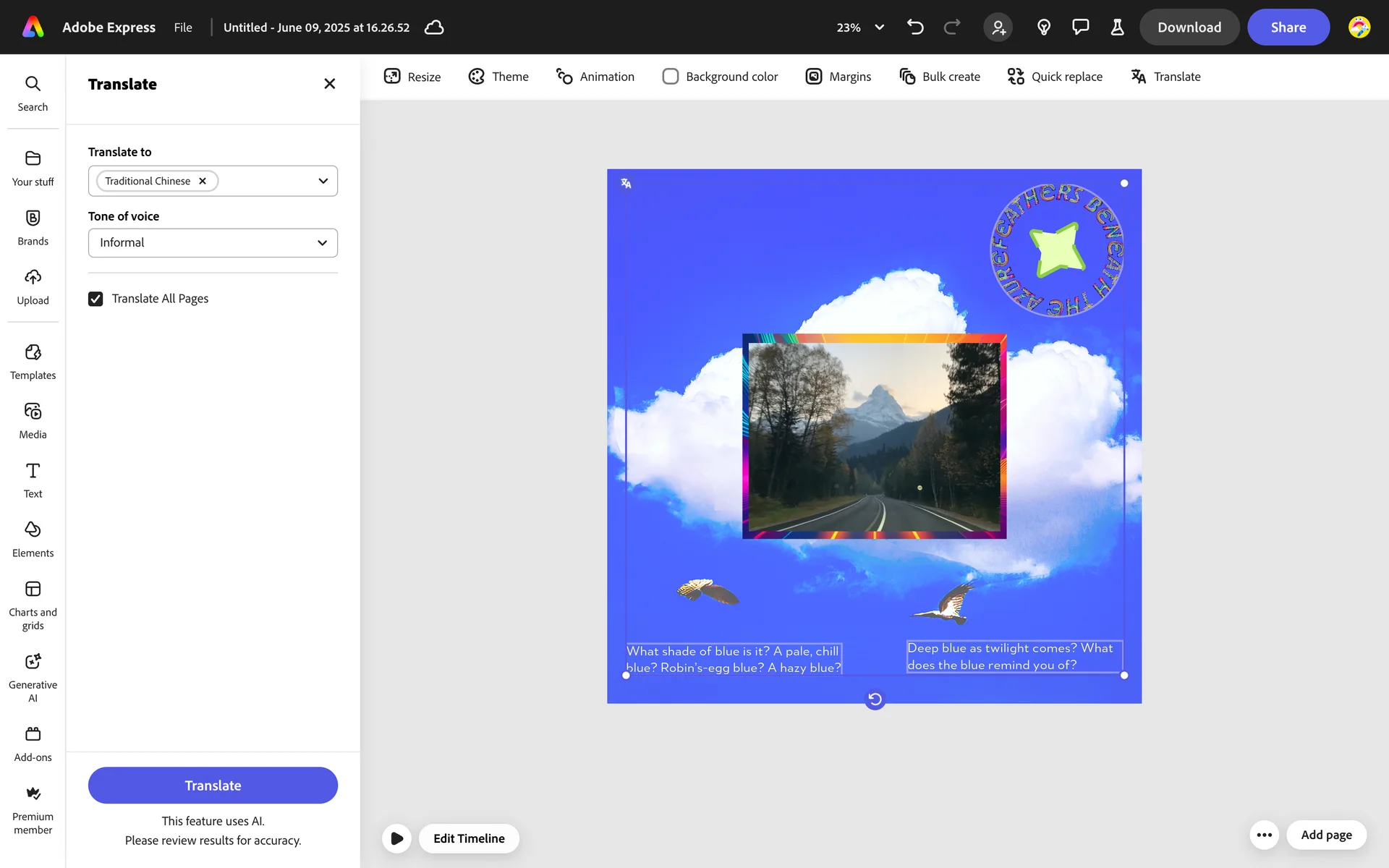Expand the 23% zoom level dropdown
The image size is (1389, 868).
879,27
